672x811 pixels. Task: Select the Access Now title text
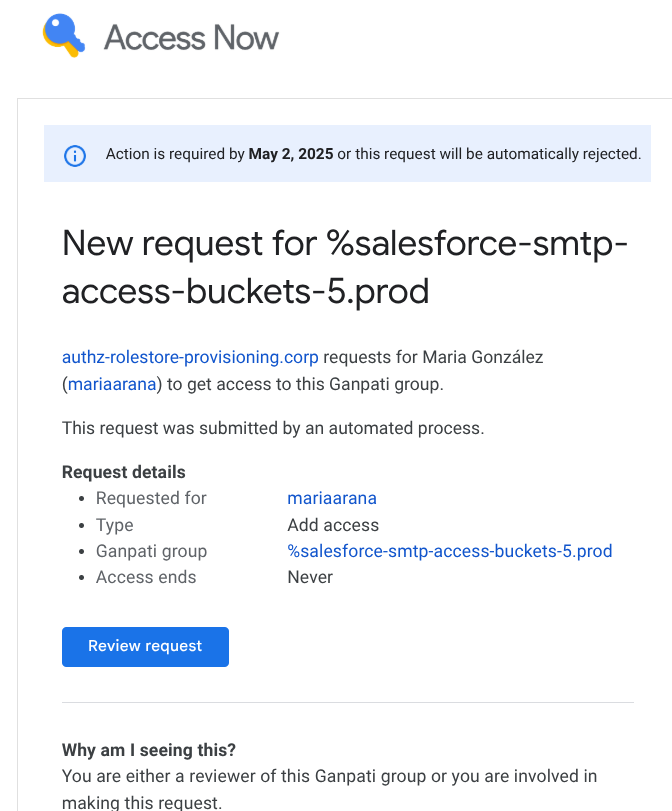coord(191,38)
